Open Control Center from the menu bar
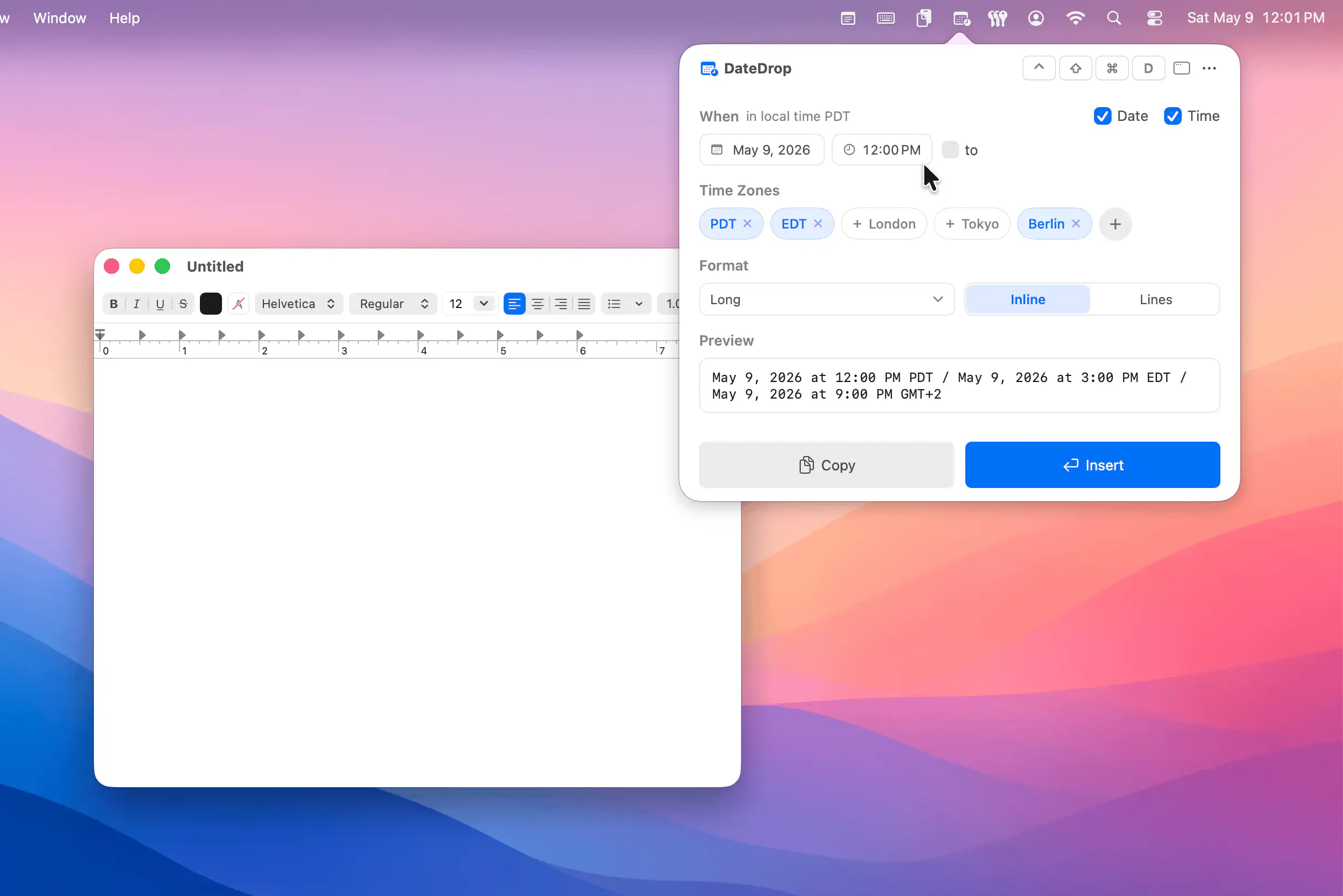 pyautogui.click(x=1154, y=18)
